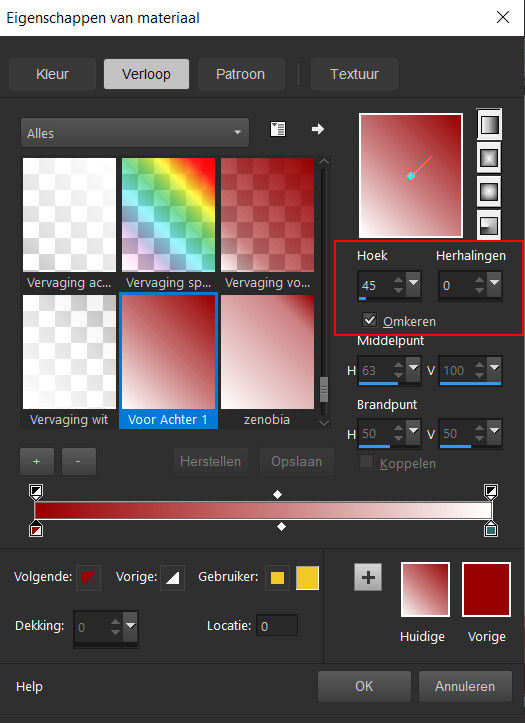The height and width of the screenshot is (723, 525).
Task: Open the Hoek angle dropdown arrow
Action: 413,281
